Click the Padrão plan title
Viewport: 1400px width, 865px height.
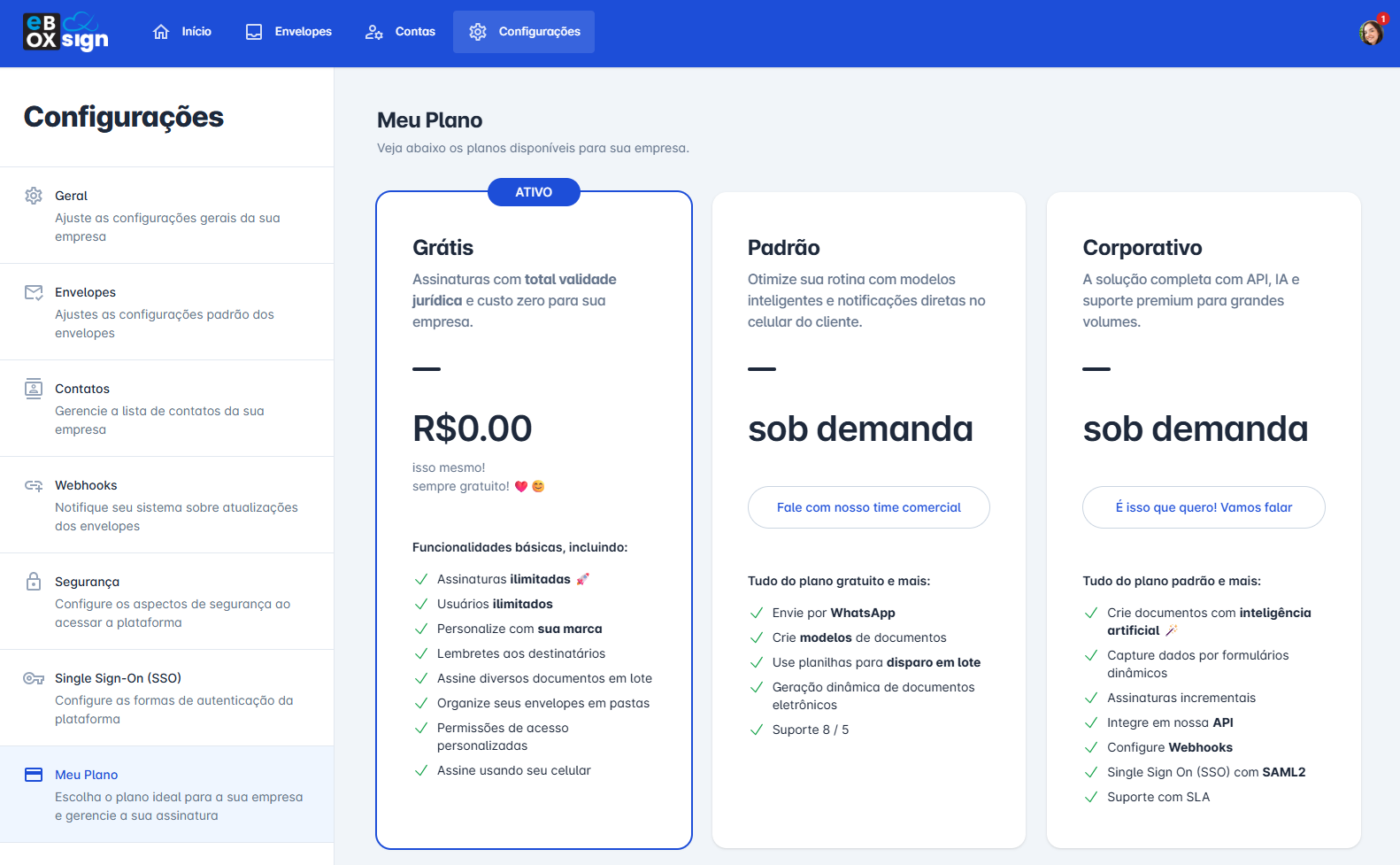click(x=783, y=248)
